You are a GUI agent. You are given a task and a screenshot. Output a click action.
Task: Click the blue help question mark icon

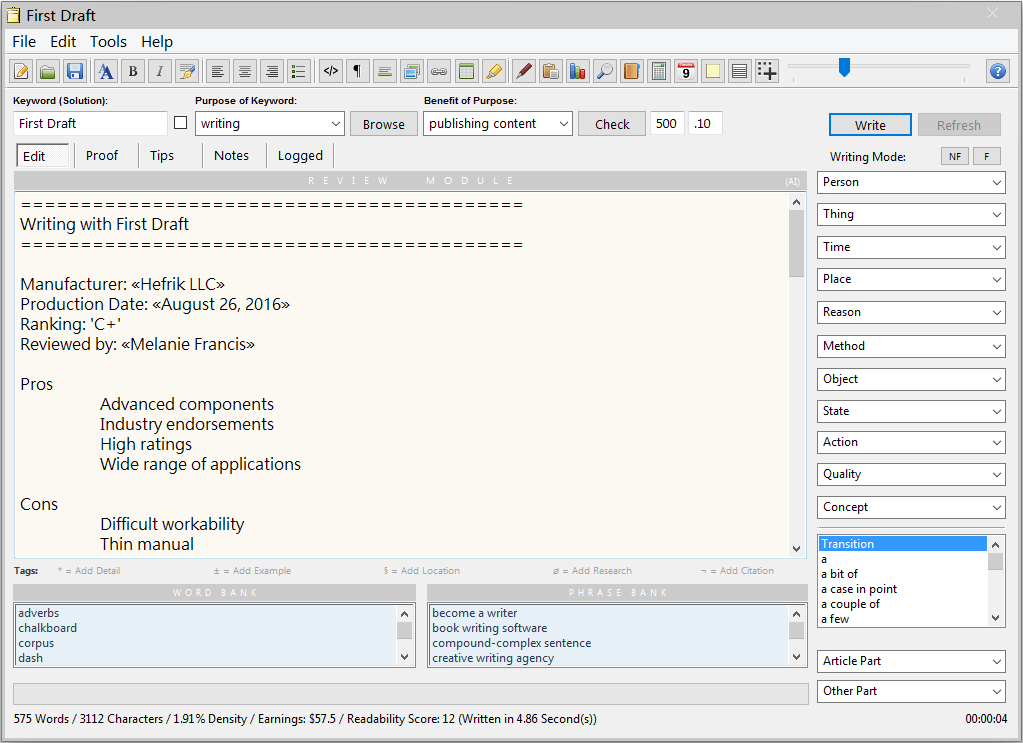point(998,71)
